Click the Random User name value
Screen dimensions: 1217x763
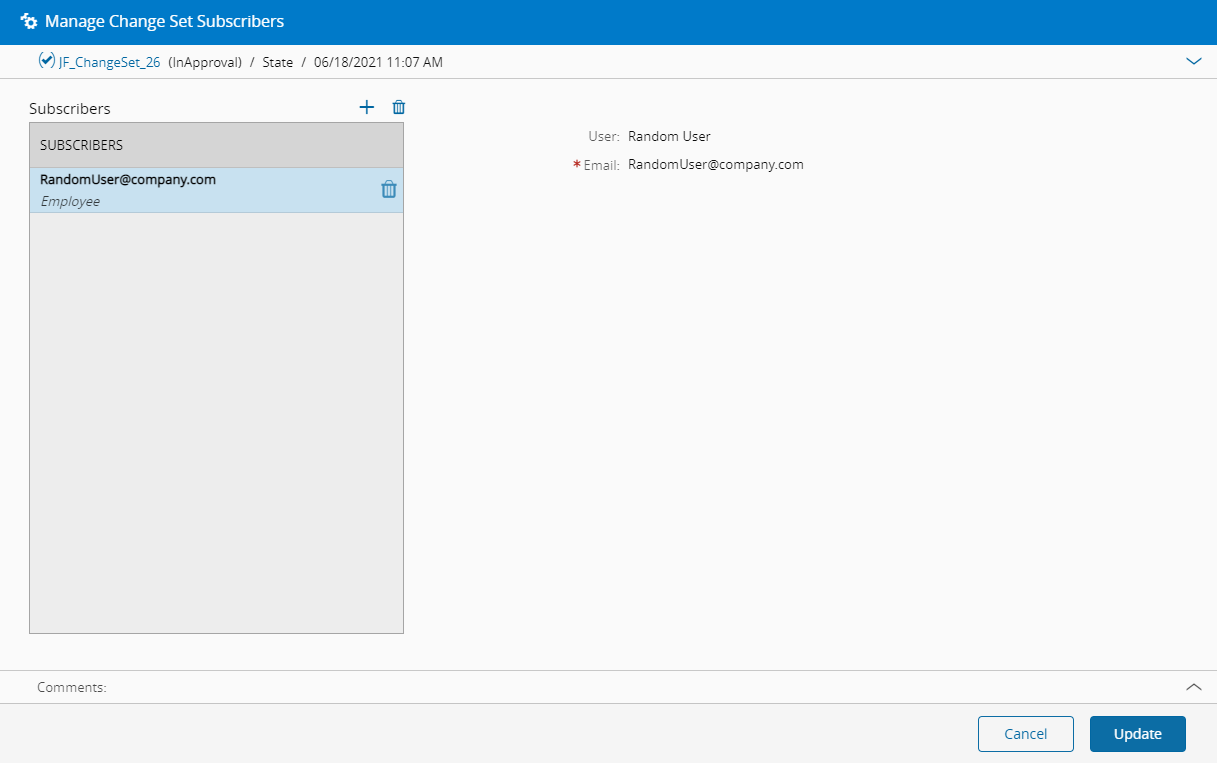pos(669,136)
